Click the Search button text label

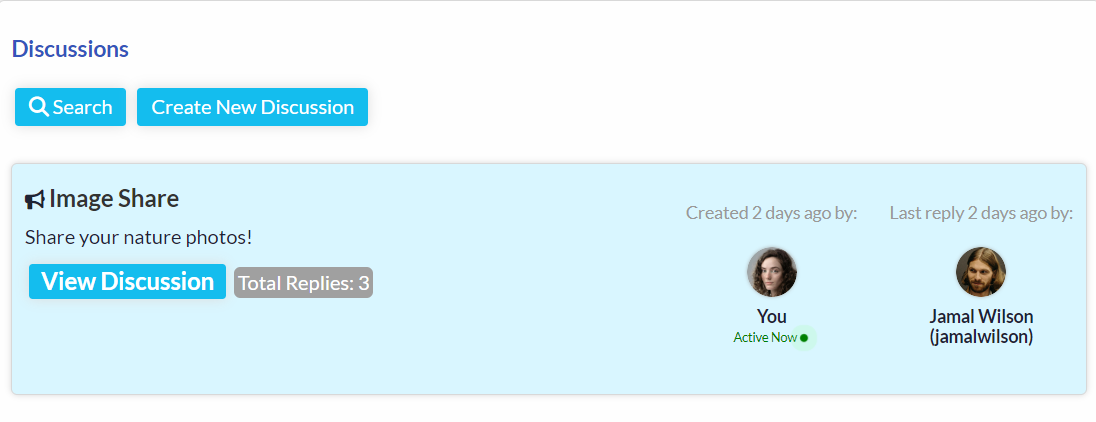(82, 107)
